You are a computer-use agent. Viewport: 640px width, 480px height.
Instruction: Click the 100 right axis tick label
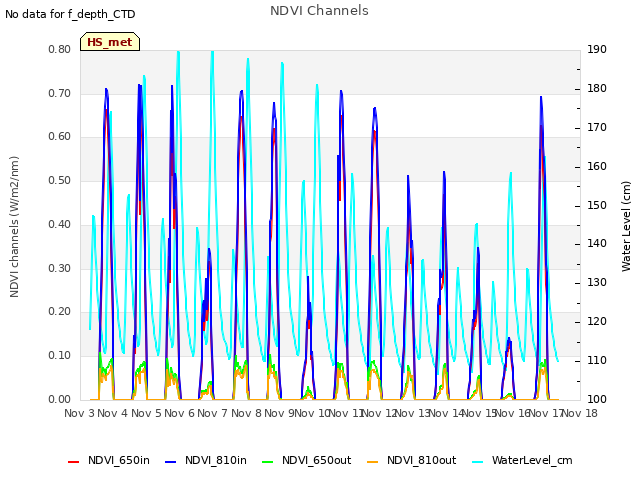tap(597, 400)
